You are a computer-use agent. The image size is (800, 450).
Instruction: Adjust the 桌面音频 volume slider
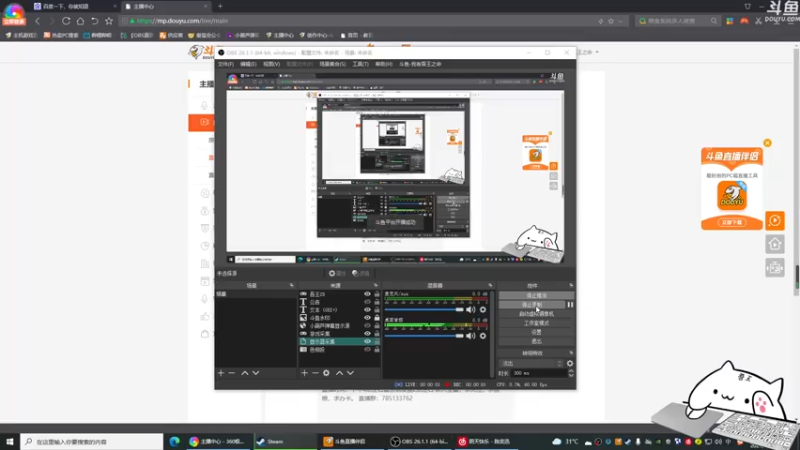(x=424, y=336)
